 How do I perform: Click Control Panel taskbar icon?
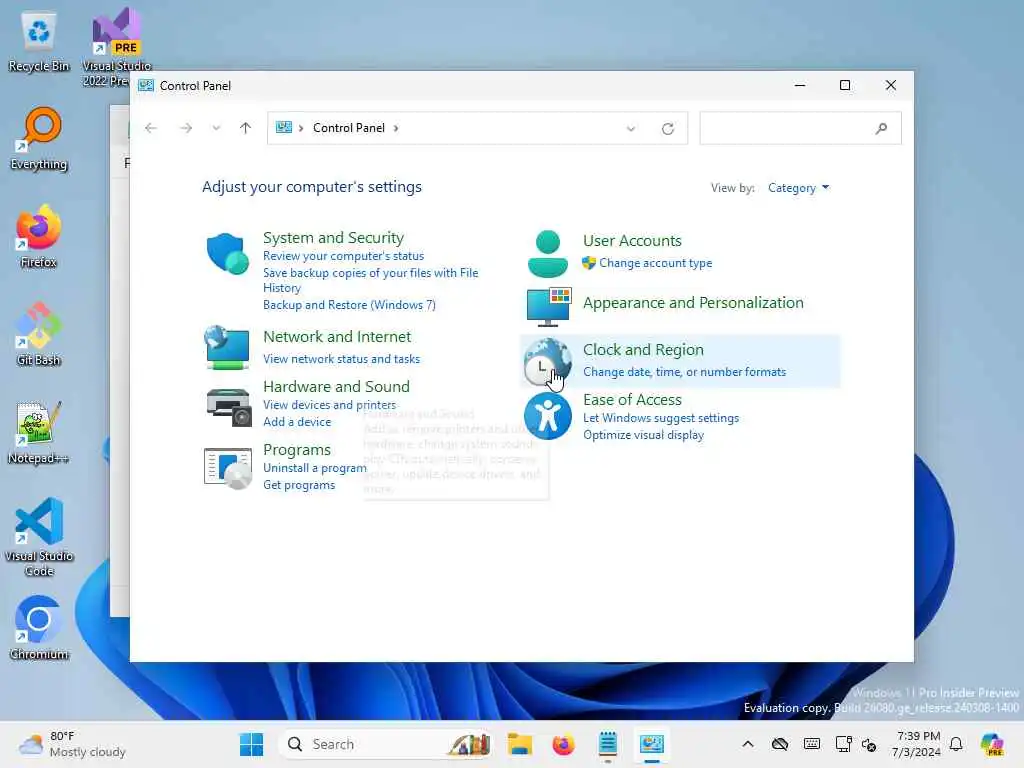(x=652, y=744)
